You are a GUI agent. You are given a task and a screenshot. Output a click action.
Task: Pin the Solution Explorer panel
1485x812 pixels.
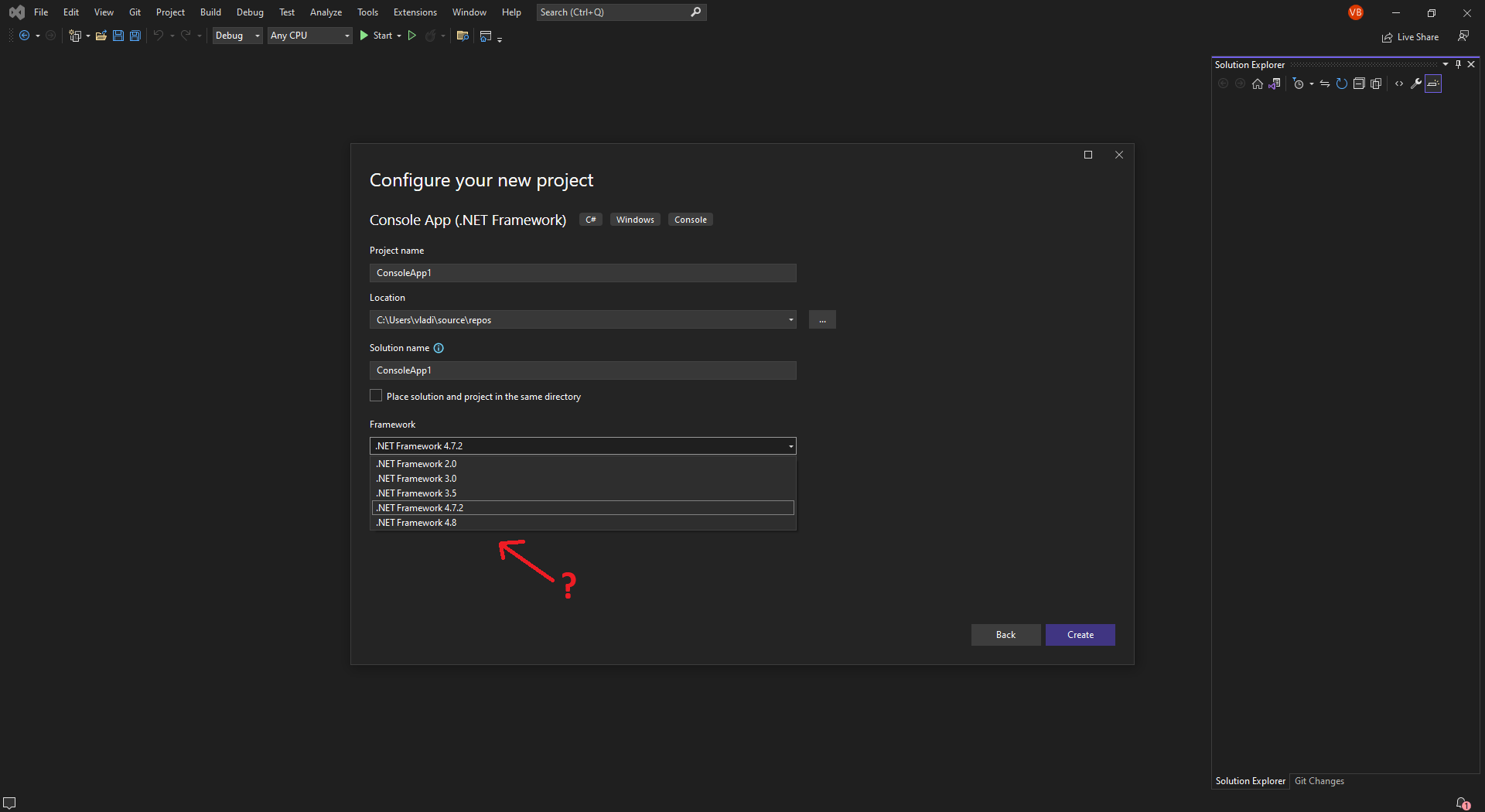(x=1458, y=64)
